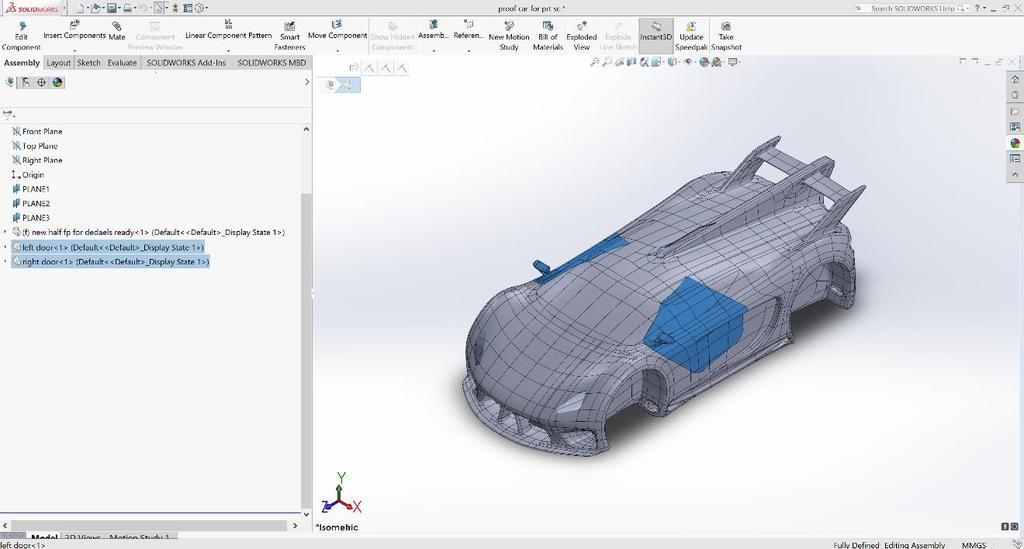The image size is (1024, 549).
Task: Open Appearances tab in task pane
Action: [x=1015, y=142]
